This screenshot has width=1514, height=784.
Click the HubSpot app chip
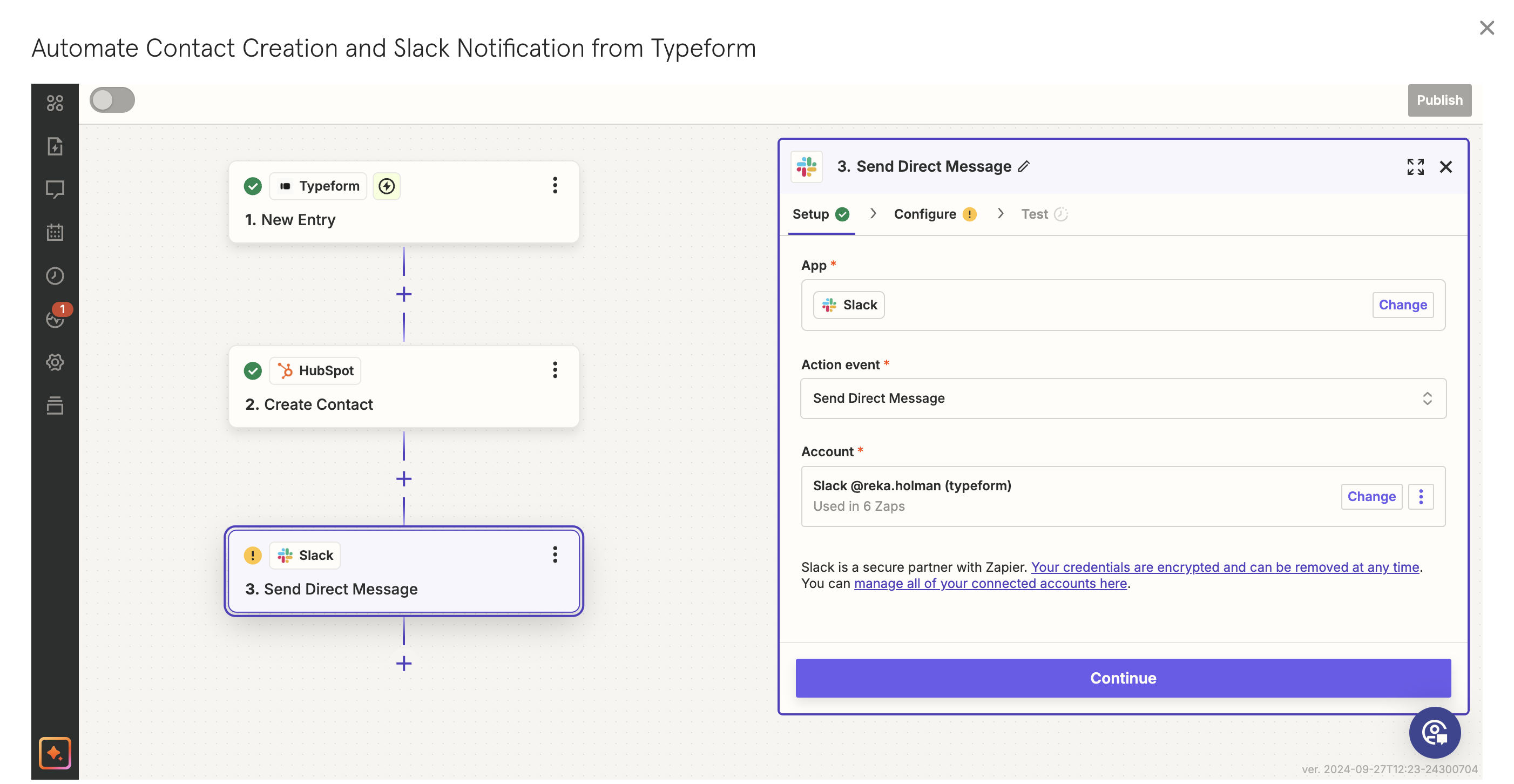coord(315,371)
